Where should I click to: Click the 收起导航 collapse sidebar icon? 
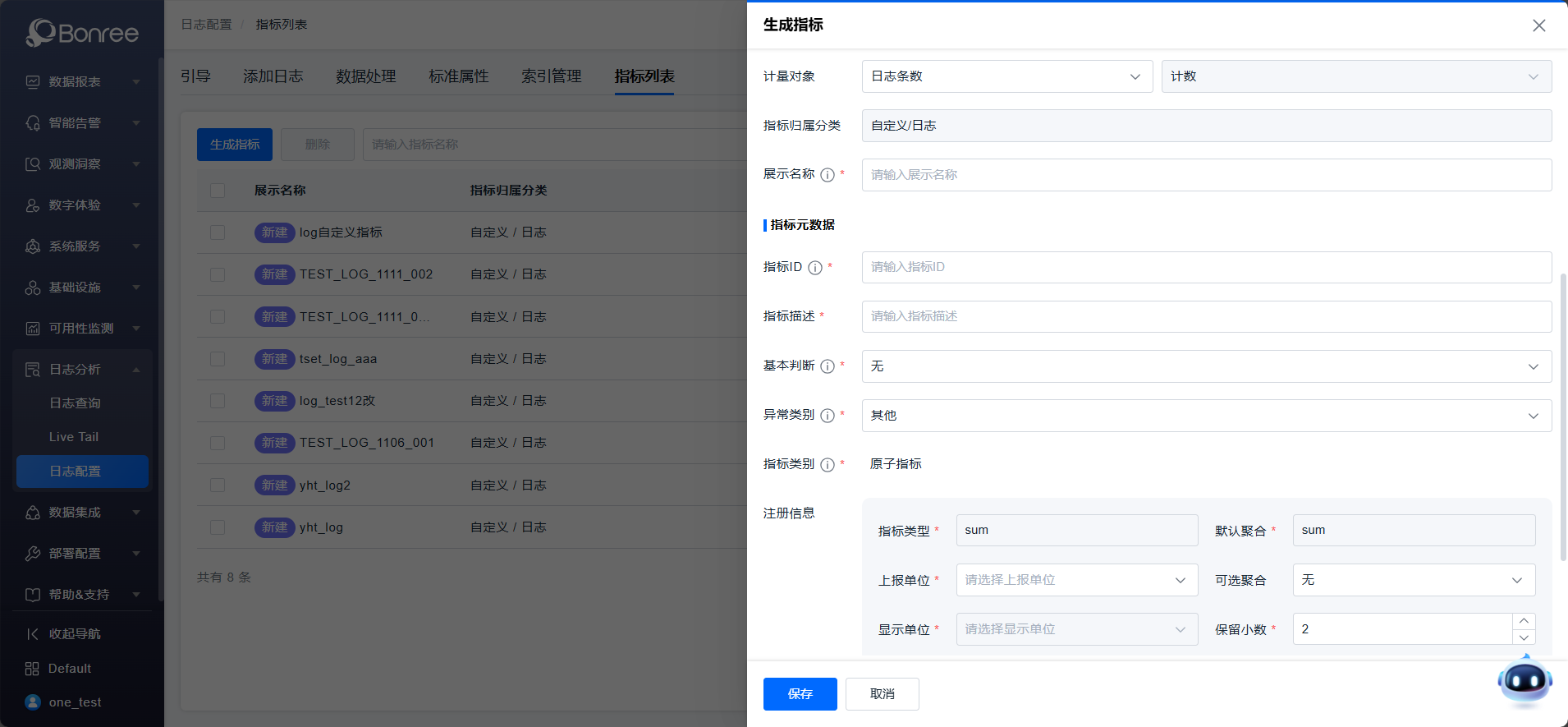pos(33,634)
